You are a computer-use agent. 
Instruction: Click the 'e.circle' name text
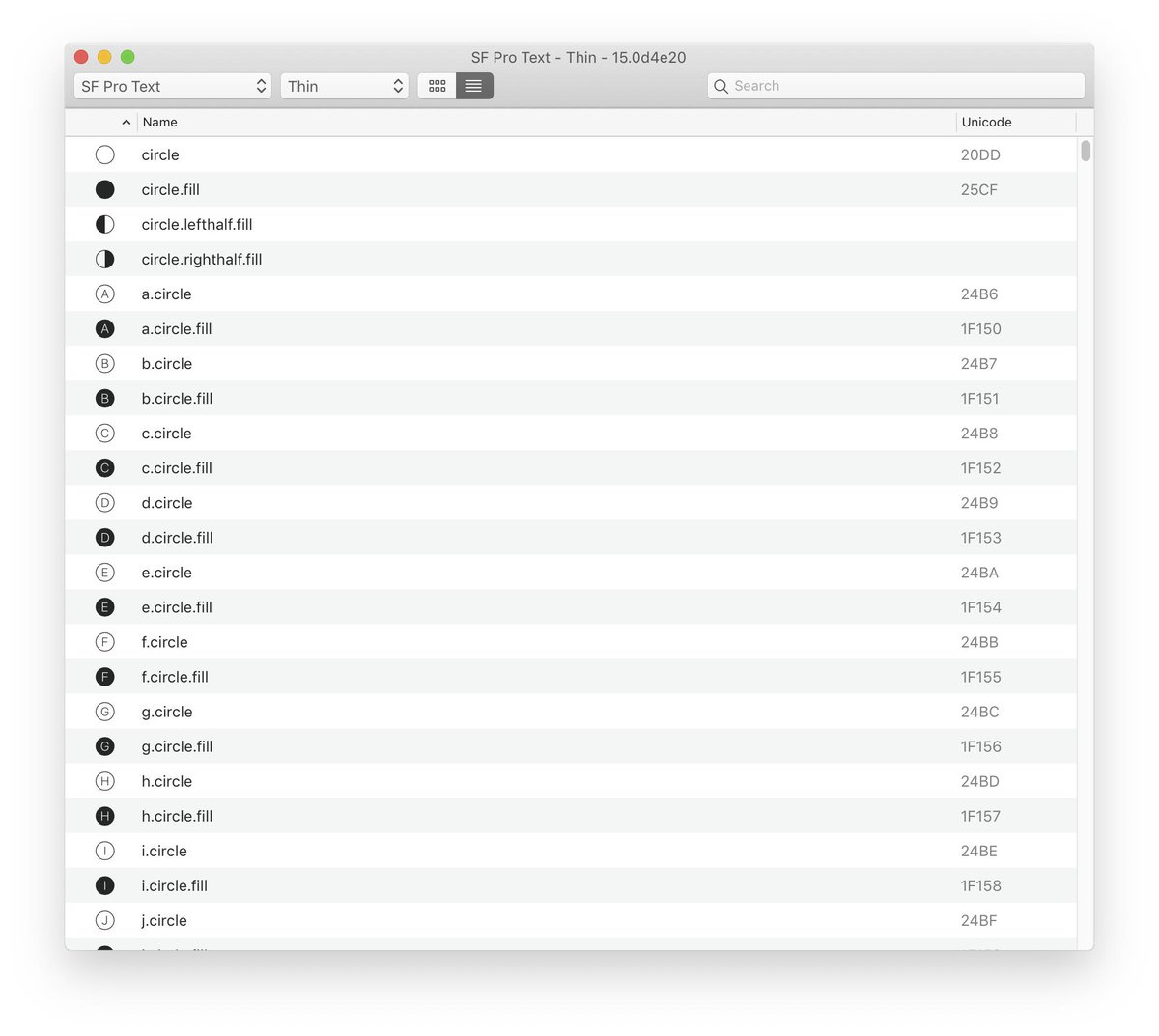tap(166, 572)
